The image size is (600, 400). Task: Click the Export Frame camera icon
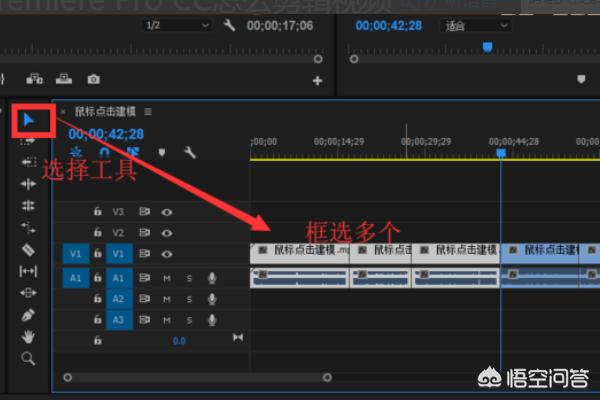93,79
